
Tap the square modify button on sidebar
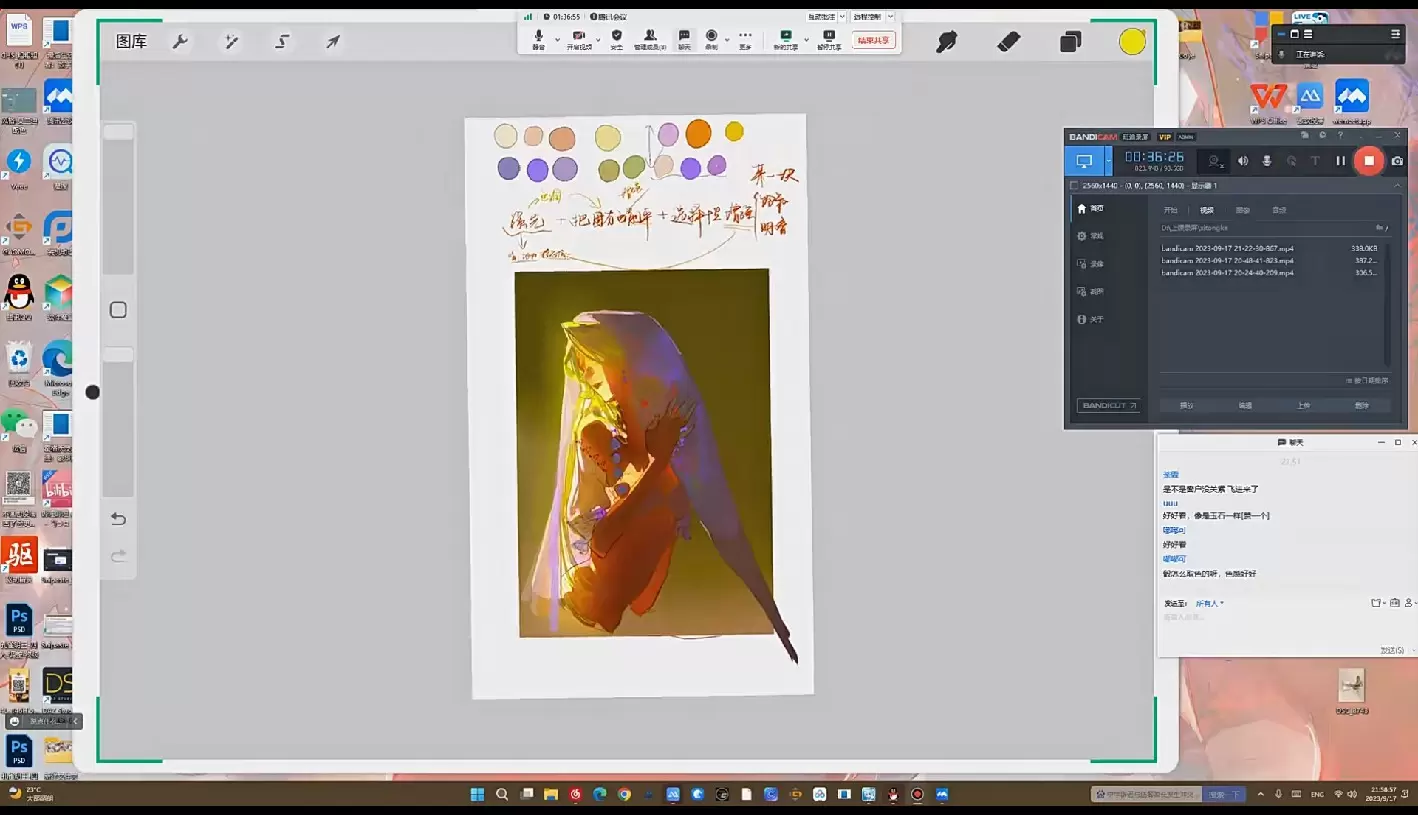click(x=118, y=310)
